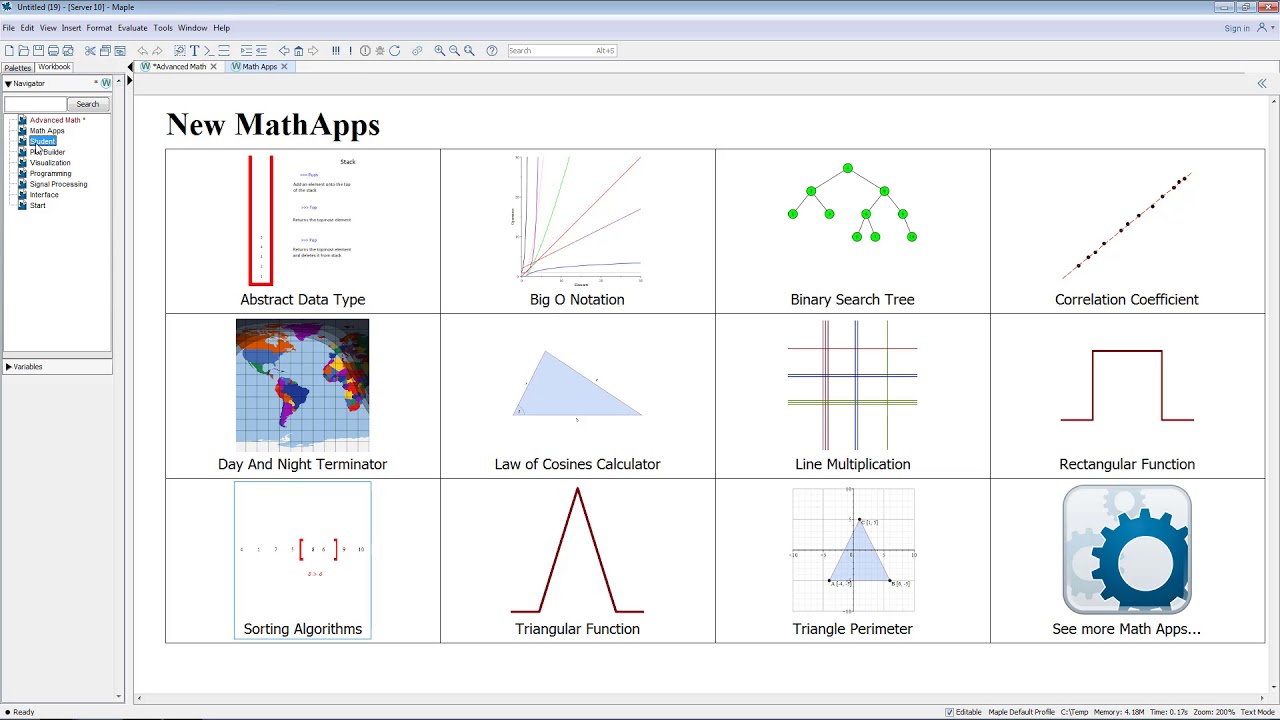Expand the Variables panel
The height and width of the screenshot is (720, 1280).
point(8,367)
